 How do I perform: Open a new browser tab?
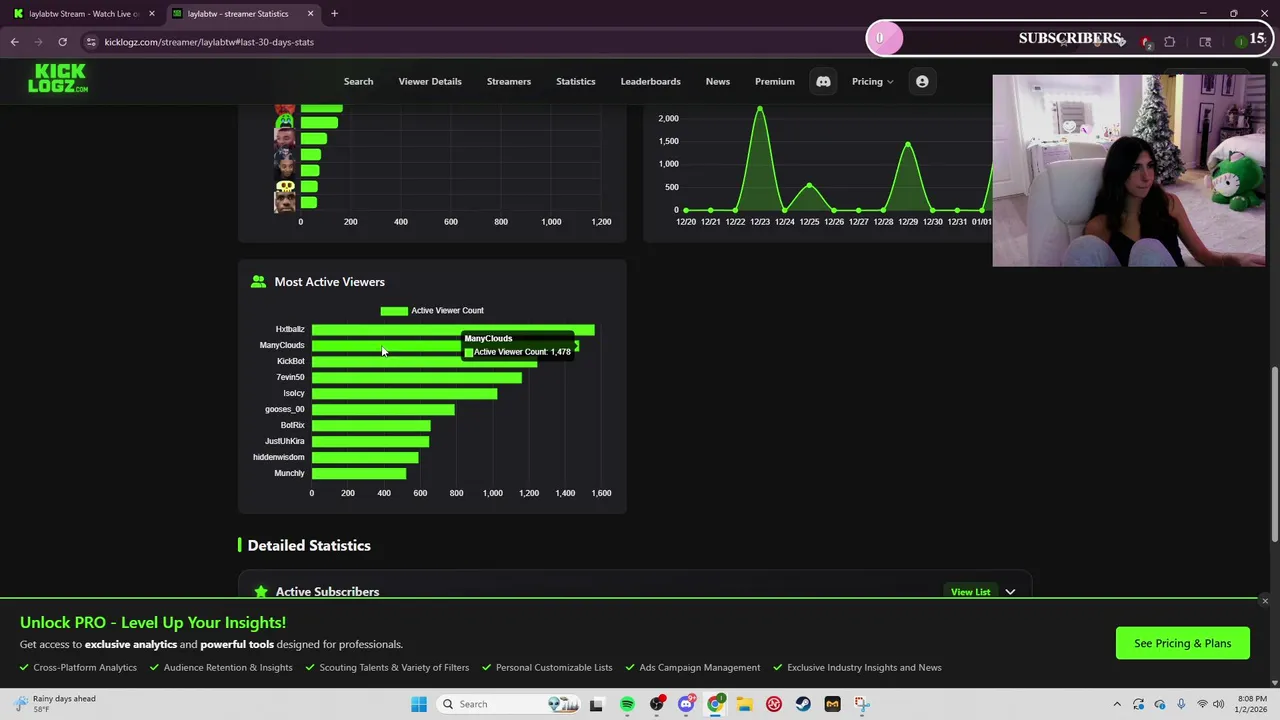tap(334, 14)
